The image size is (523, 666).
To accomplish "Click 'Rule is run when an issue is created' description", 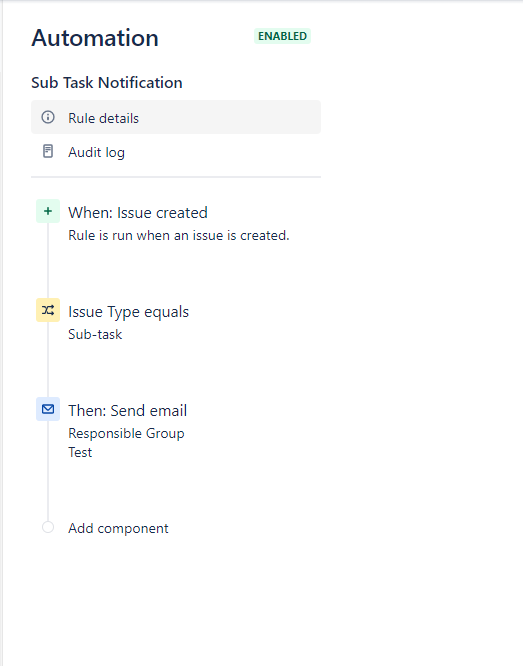I will (x=179, y=235).
